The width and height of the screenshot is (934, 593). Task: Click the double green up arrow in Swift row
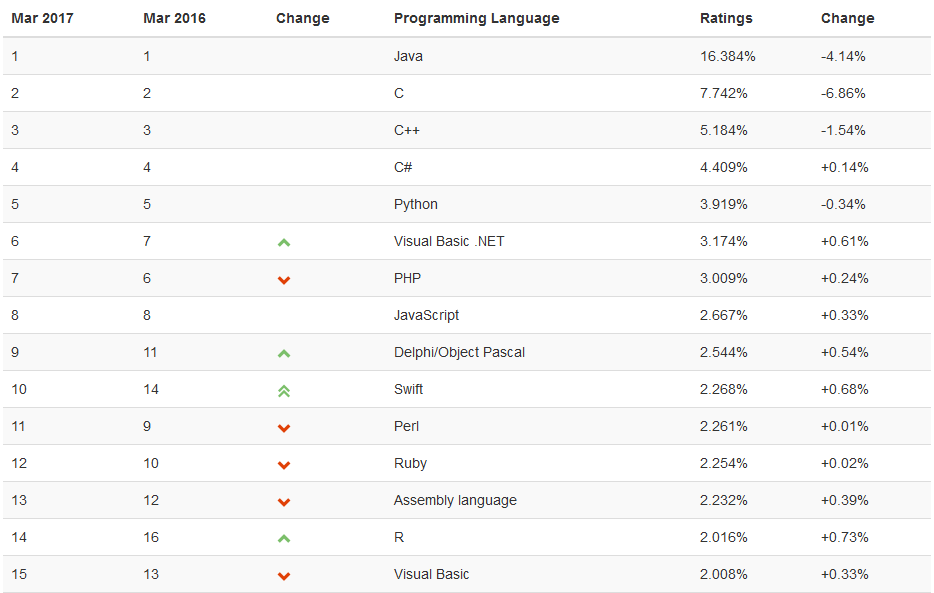(284, 391)
